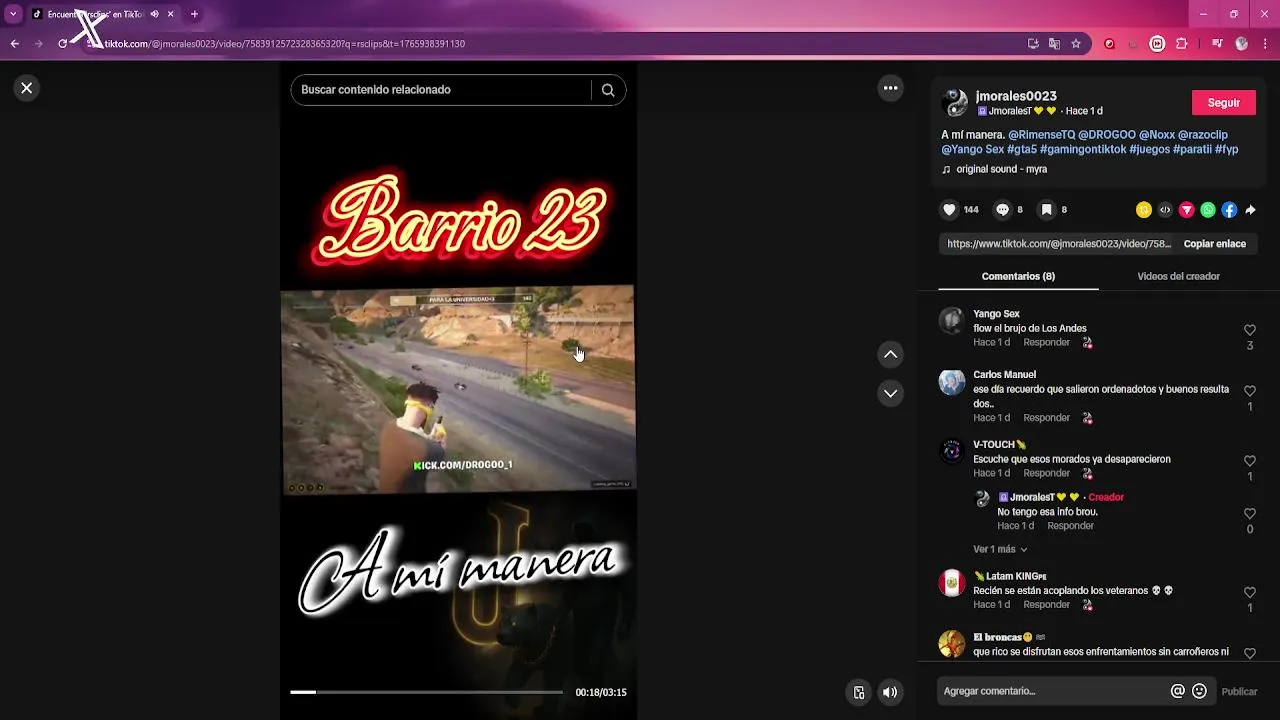
Task: Bookmark this page with star icon
Action: click(x=1076, y=44)
